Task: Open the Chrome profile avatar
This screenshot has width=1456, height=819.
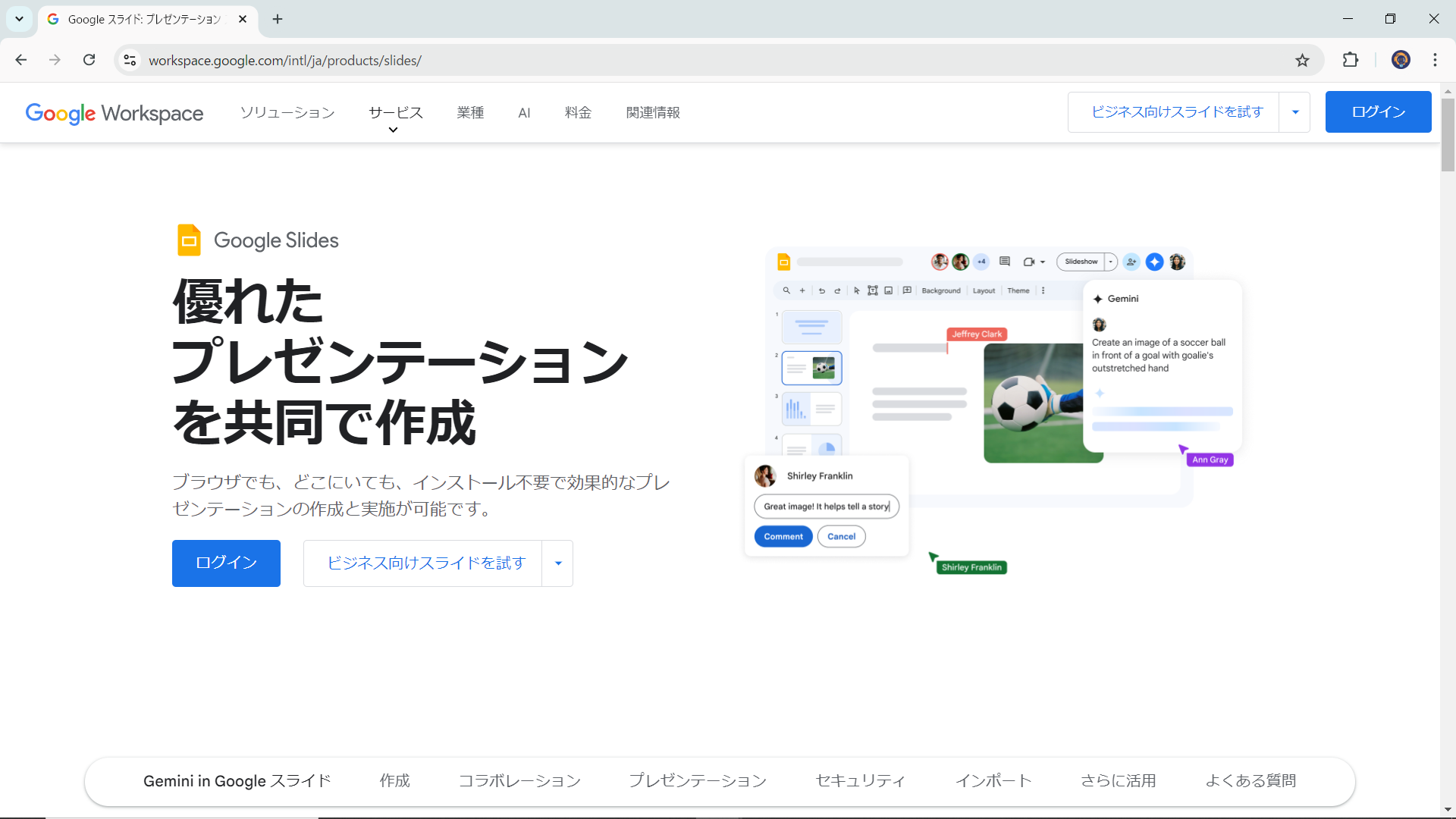Action: pos(1401,60)
